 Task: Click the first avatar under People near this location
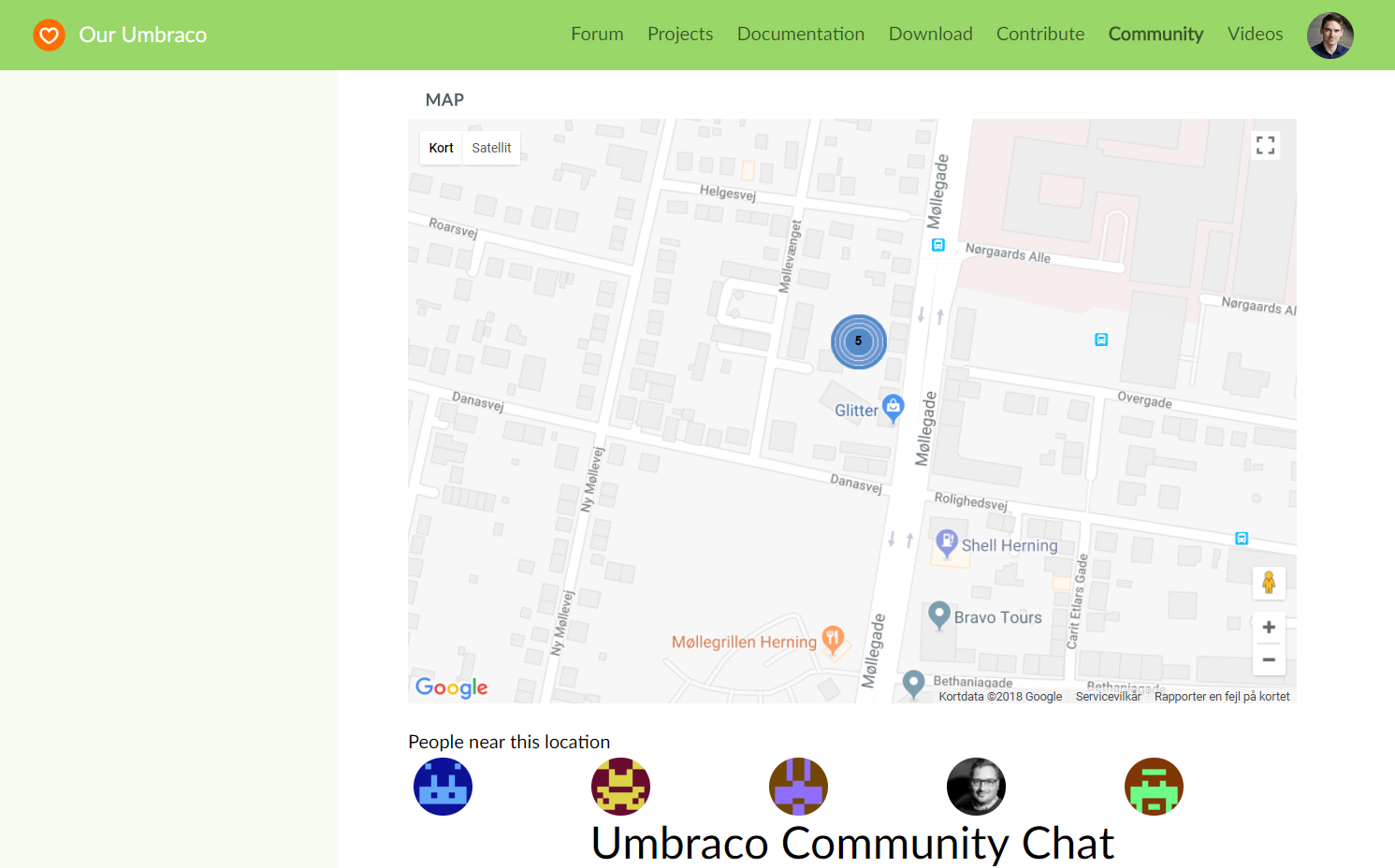point(443,787)
